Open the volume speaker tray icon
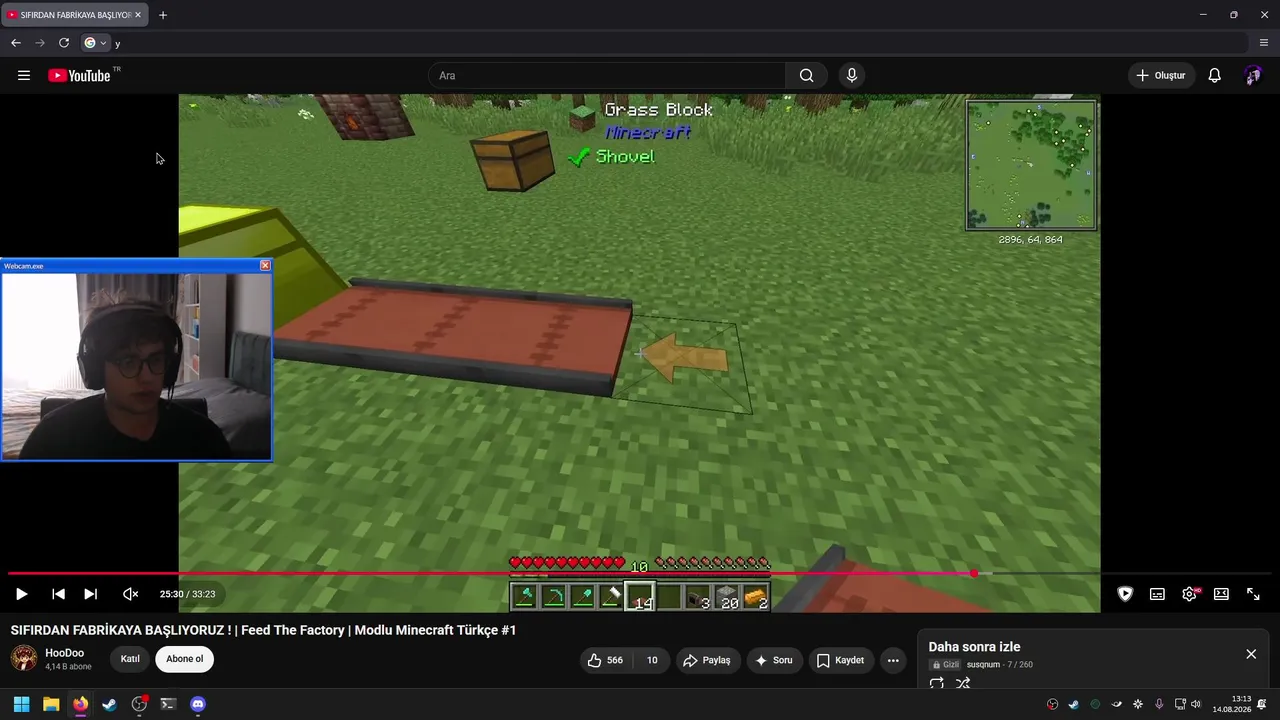This screenshot has height=720, width=1280. click(1196, 704)
